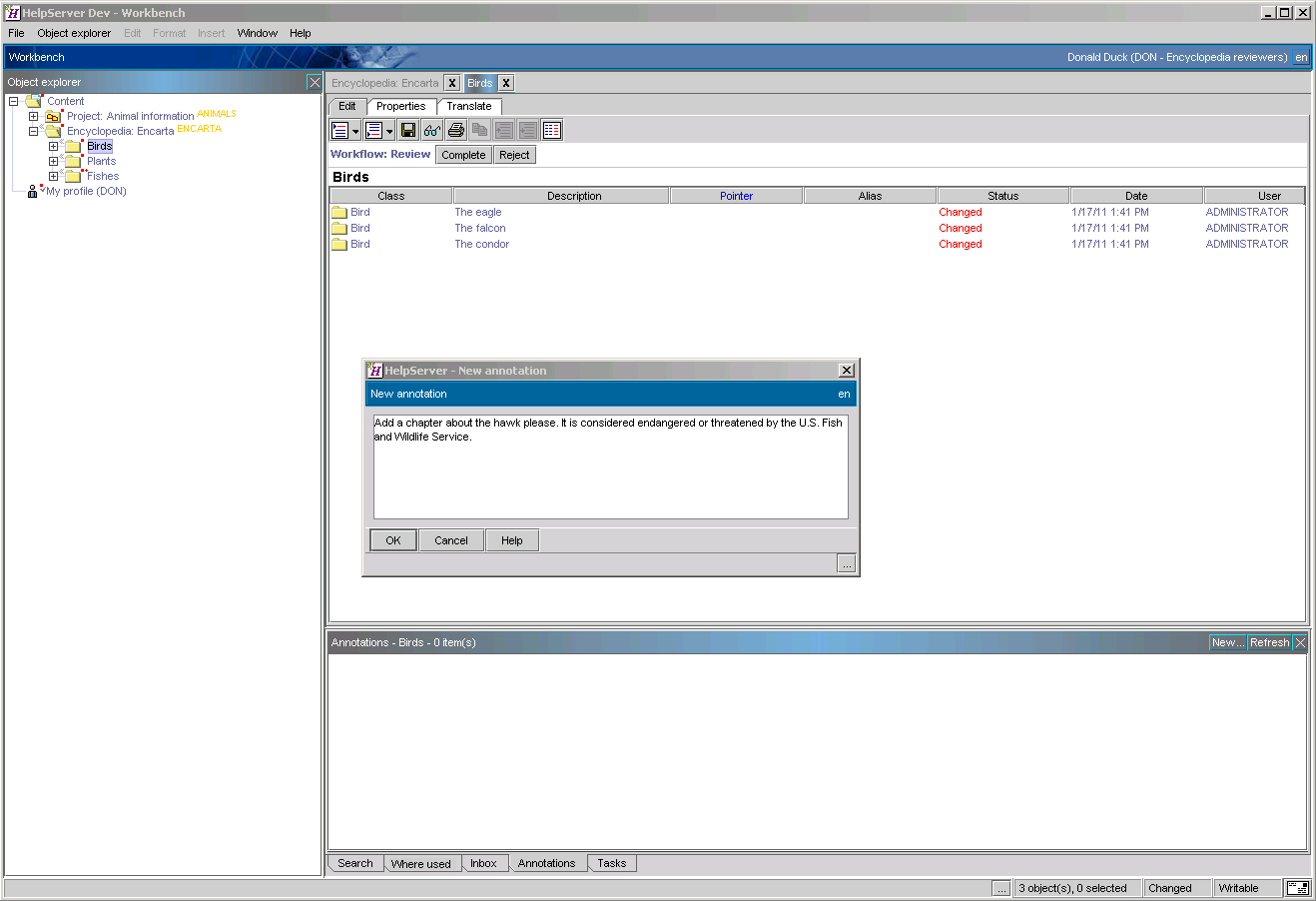Select 'My profile (DON)' tree item

click(87, 191)
